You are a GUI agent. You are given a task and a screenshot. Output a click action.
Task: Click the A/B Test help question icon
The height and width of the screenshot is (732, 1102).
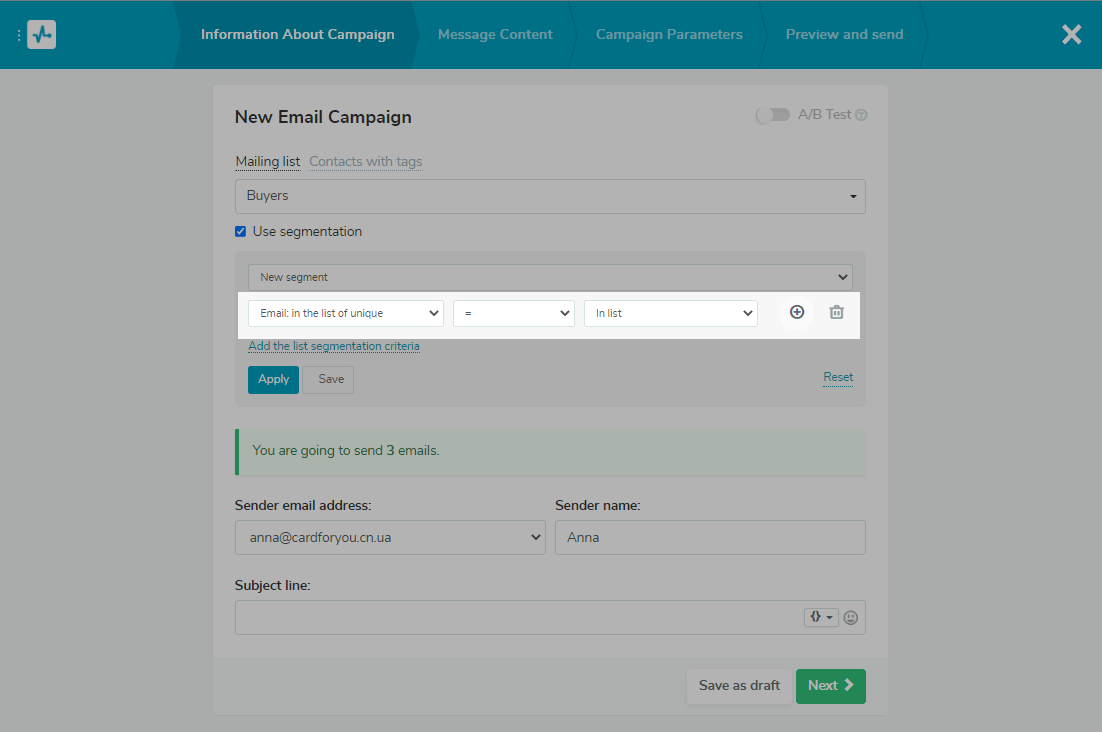coord(861,115)
